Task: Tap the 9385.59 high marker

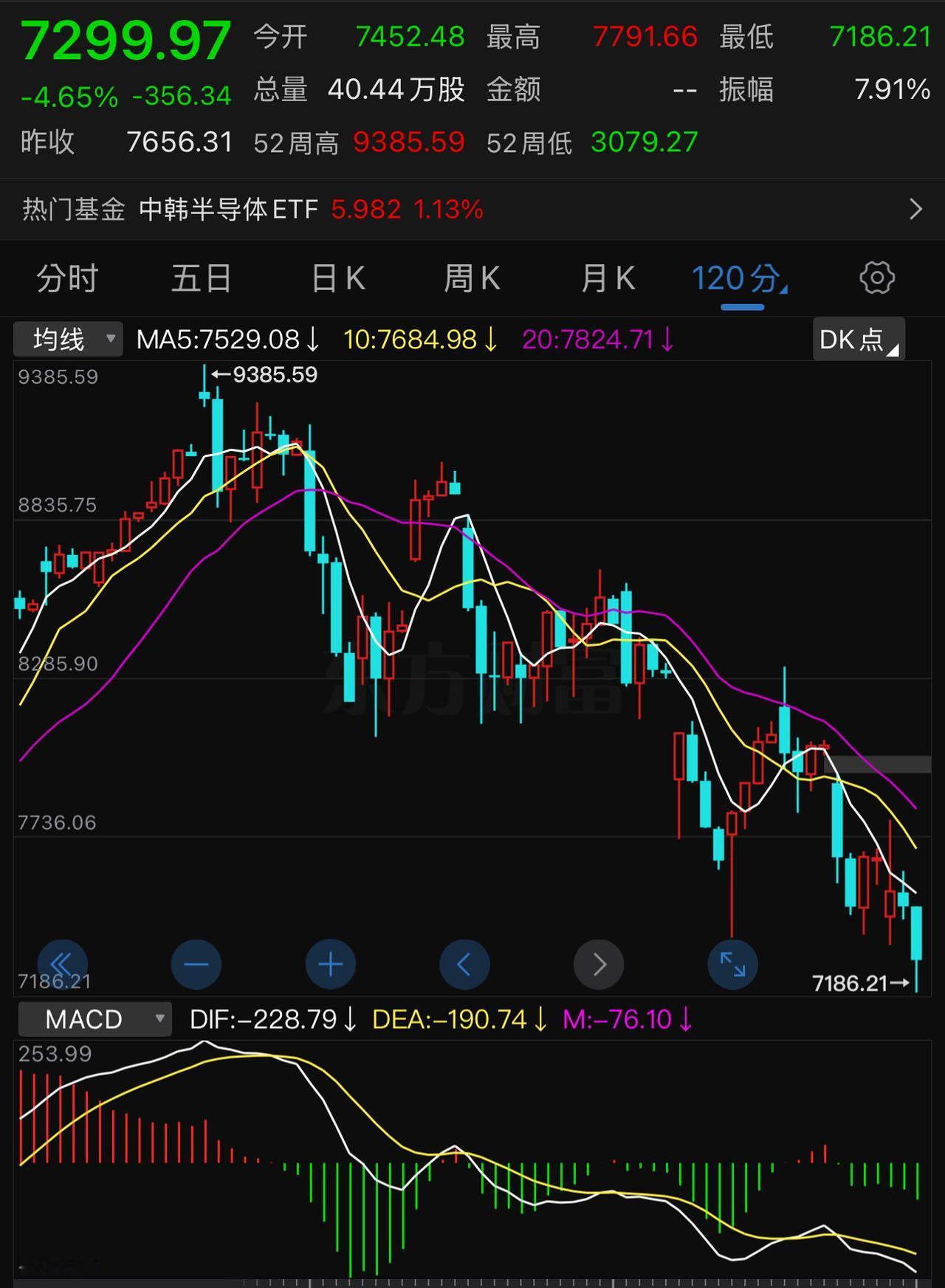Action: coord(264,374)
